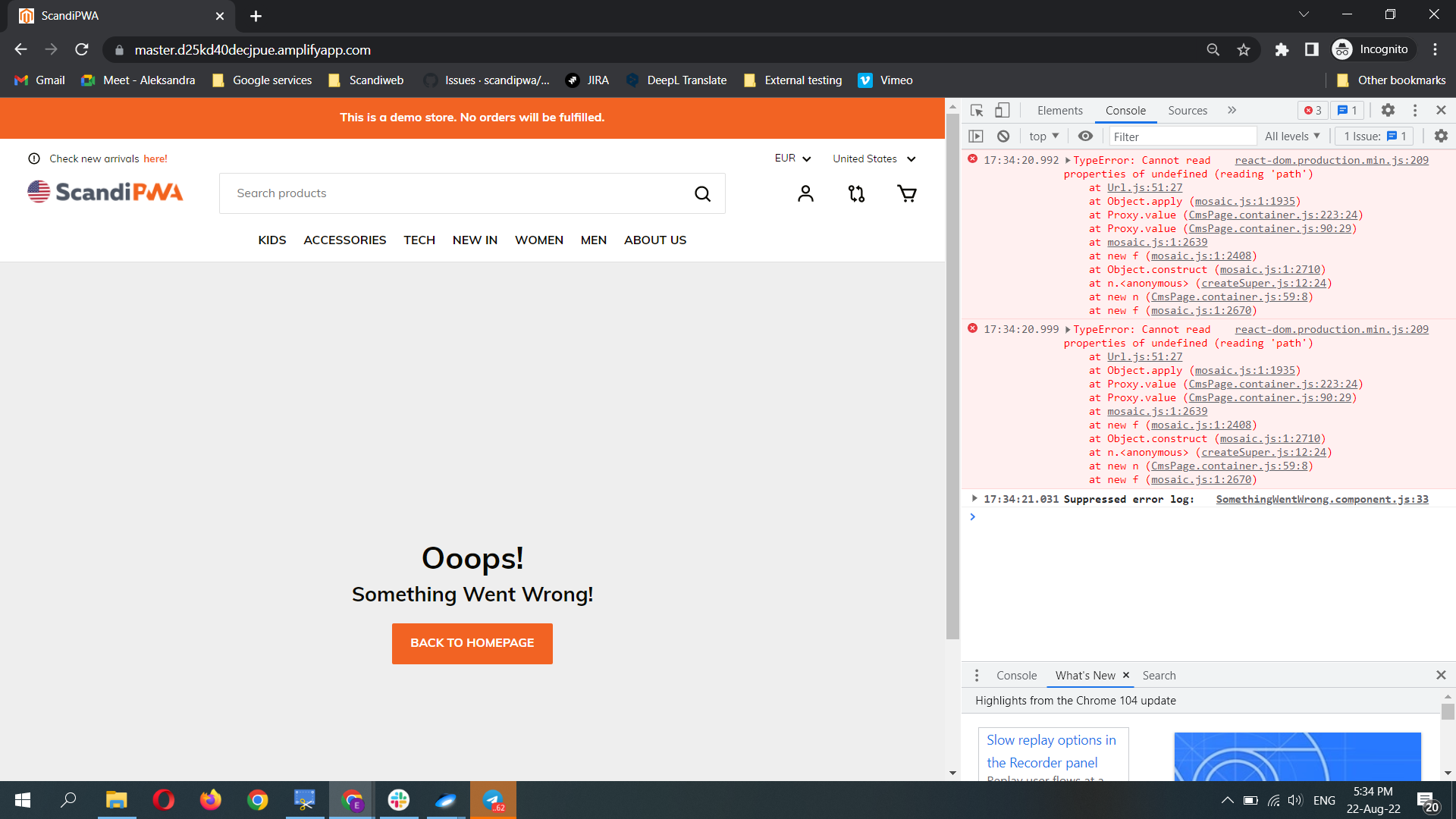Open the What's New tab
The width and height of the screenshot is (1456, 819).
pyautogui.click(x=1084, y=676)
